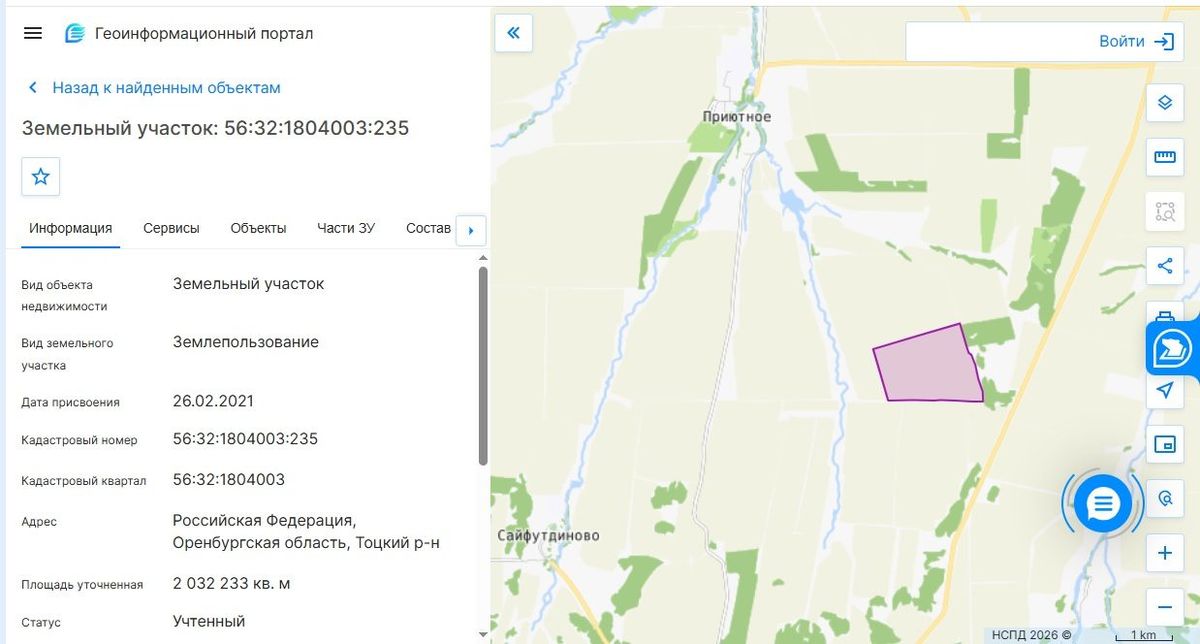Select cadastral quarter value 56:32:1804003
The image size is (1200, 644).
pos(229,480)
